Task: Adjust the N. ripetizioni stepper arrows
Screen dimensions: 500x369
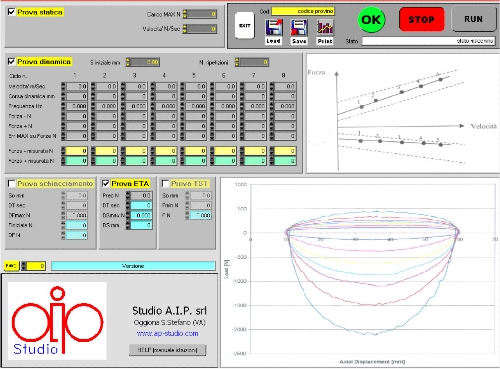Action: click(237, 62)
